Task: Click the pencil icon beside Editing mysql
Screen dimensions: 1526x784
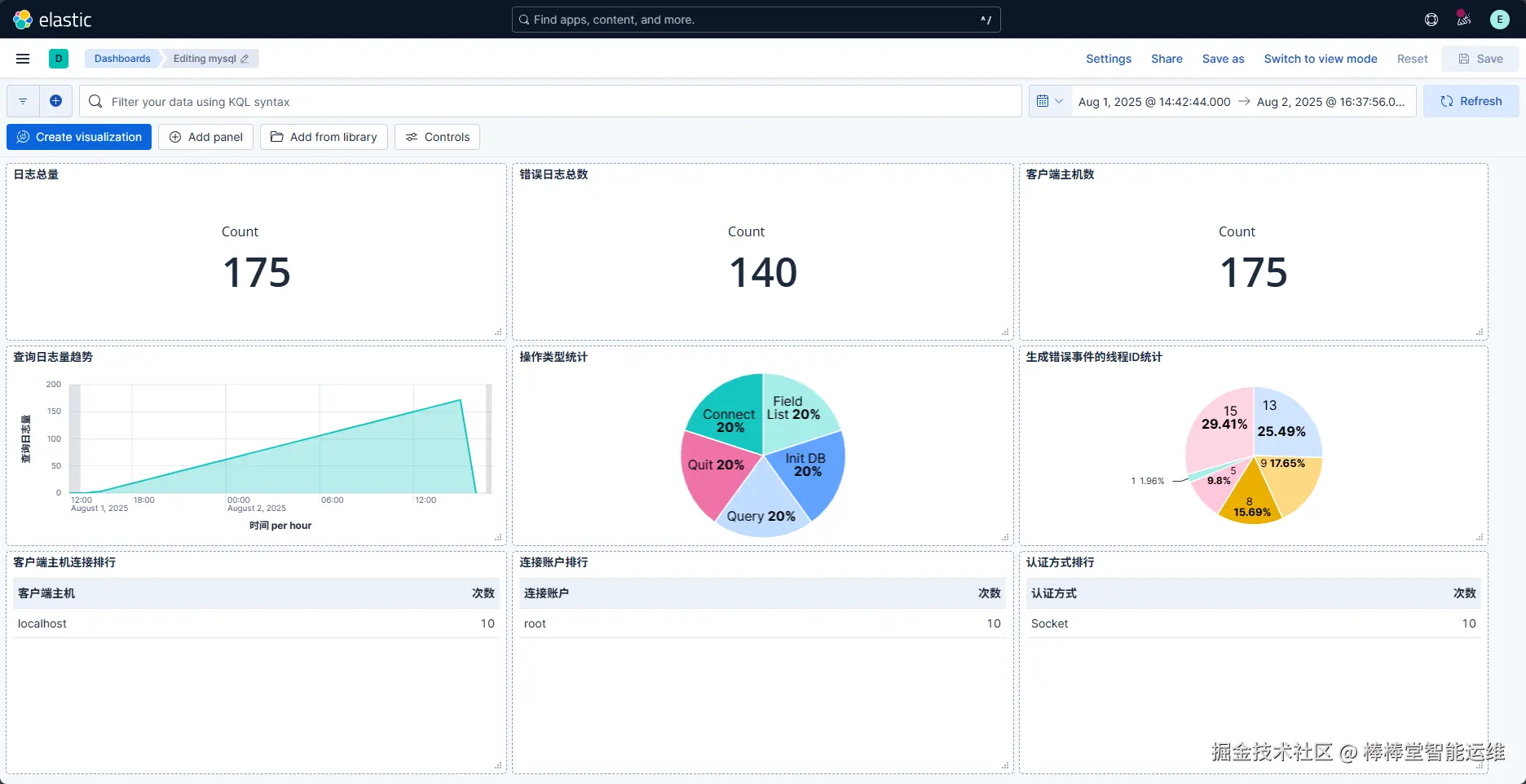Action: click(x=245, y=59)
